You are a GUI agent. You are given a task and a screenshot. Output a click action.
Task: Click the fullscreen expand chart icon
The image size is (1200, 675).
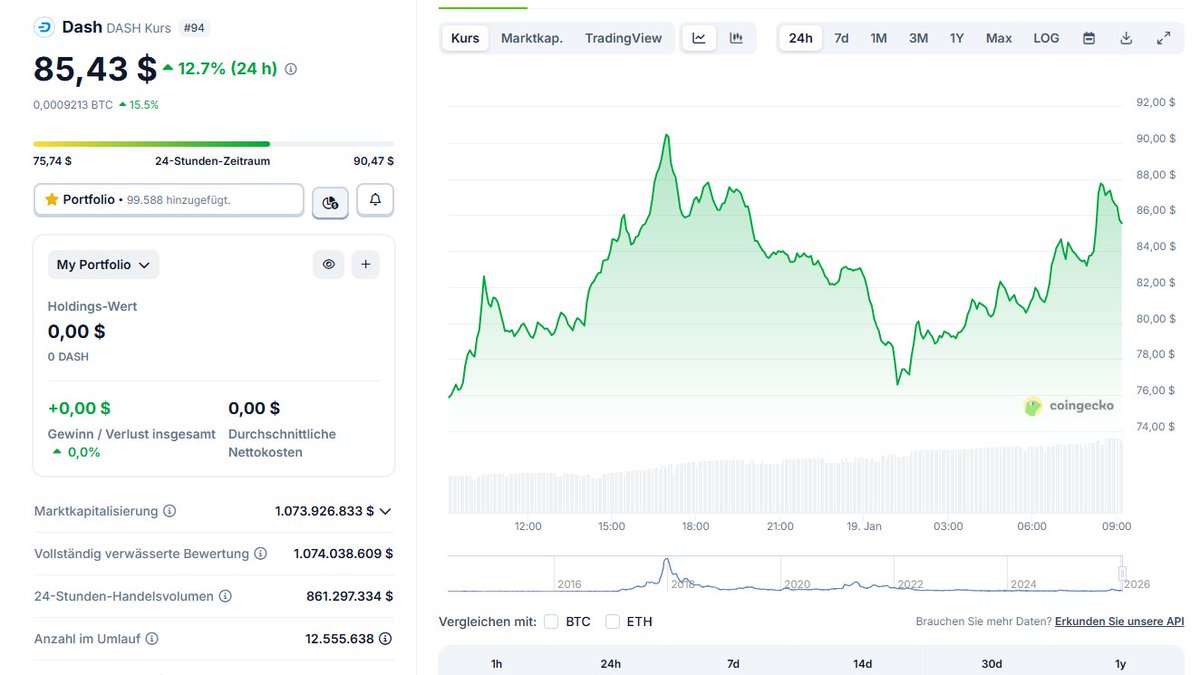[1163, 38]
